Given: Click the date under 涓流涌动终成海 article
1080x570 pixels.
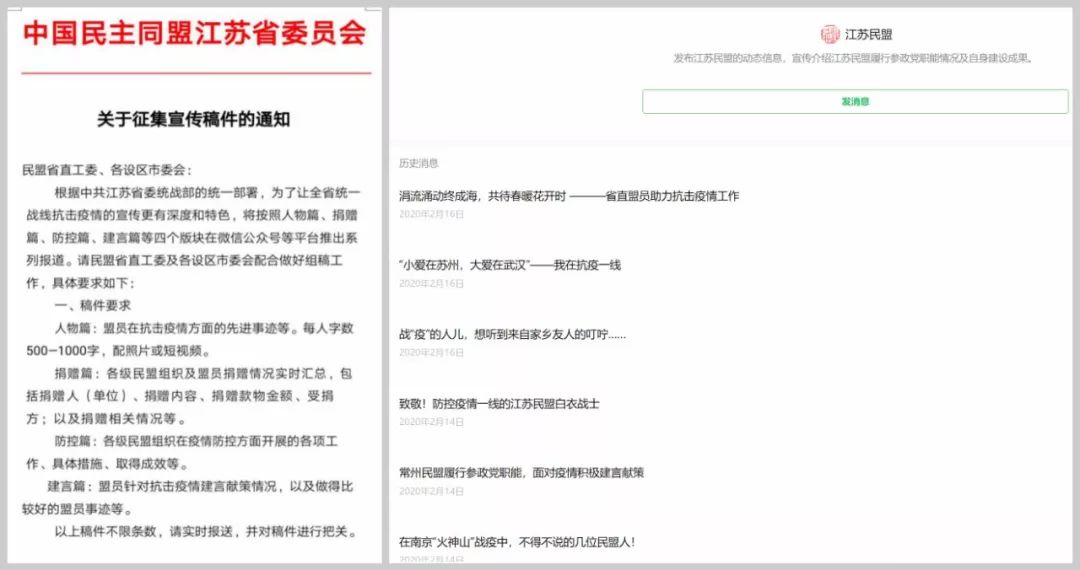Looking at the screenshot, I should click(x=431, y=214).
